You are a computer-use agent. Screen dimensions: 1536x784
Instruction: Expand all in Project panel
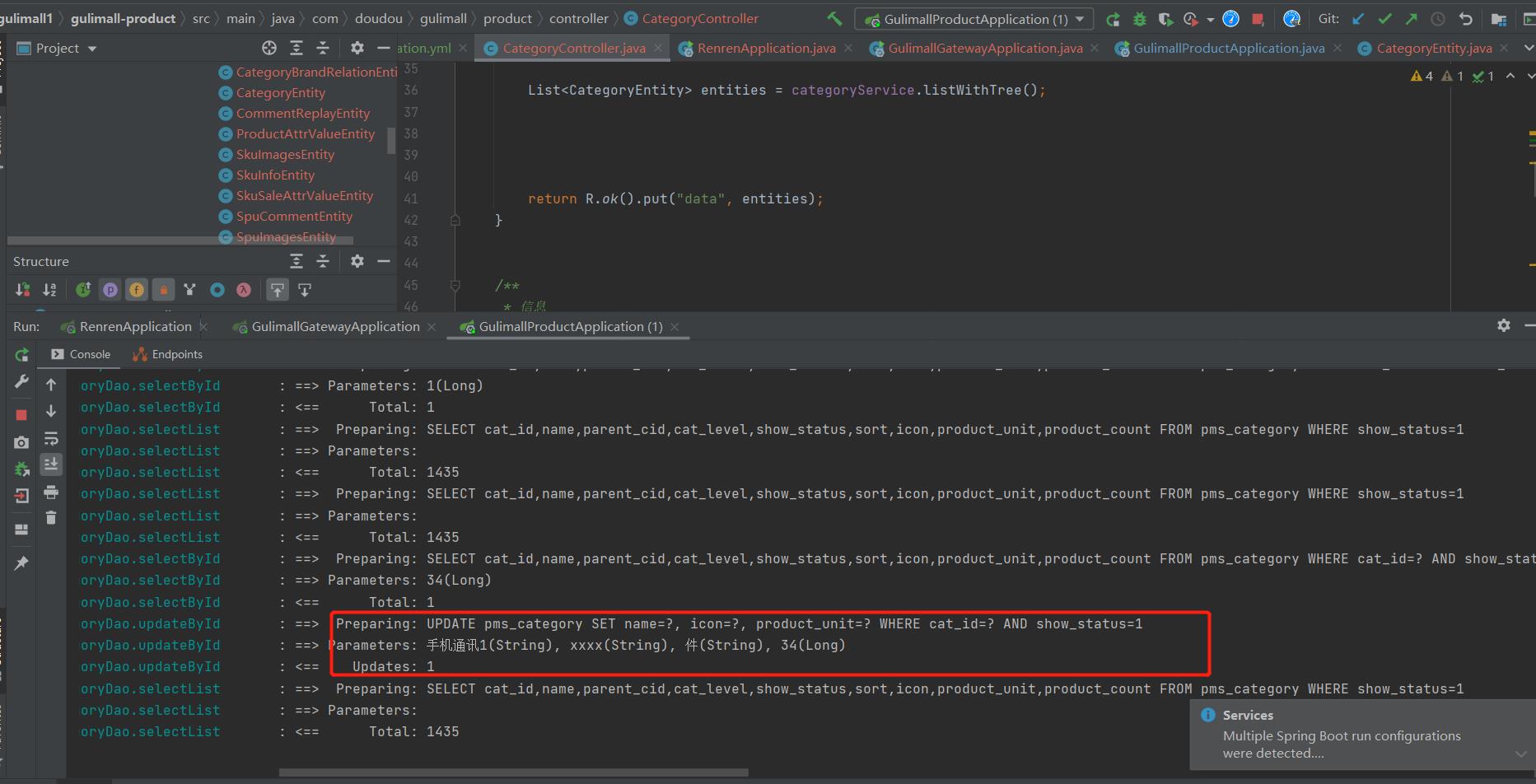coord(296,49)
